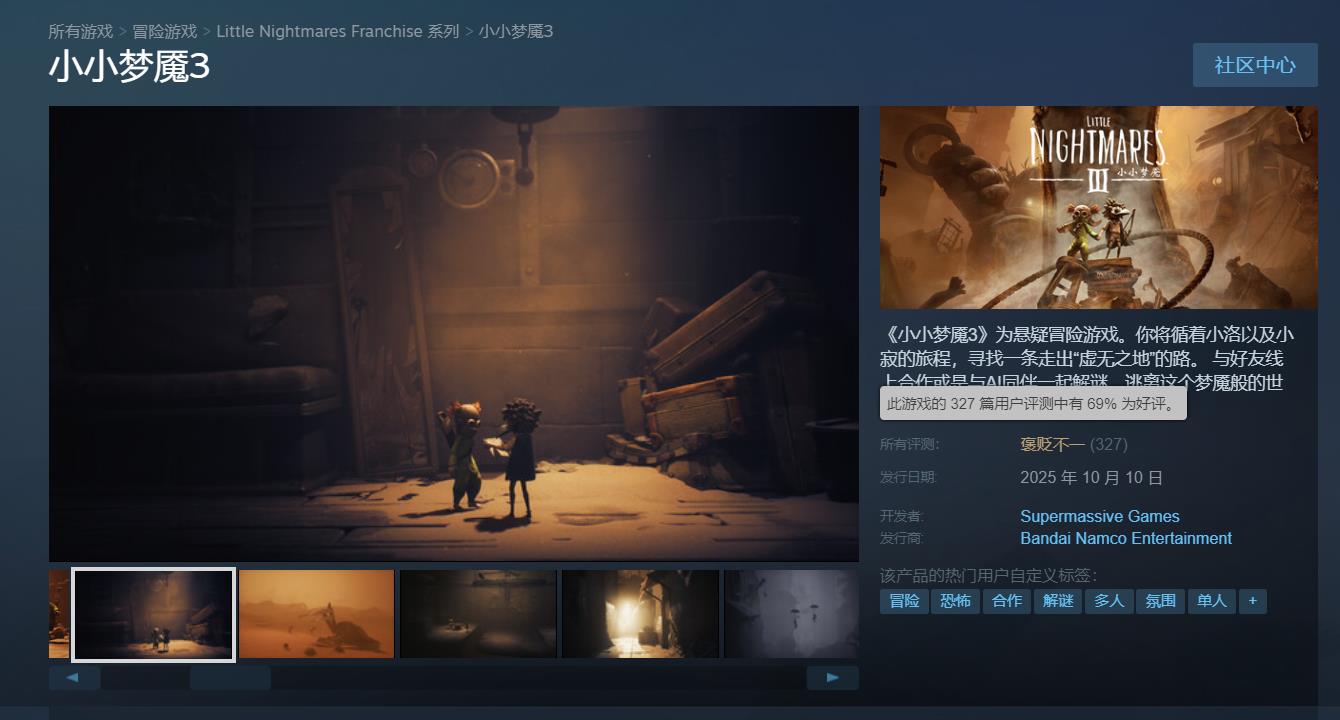The height and width of the screenshot is (720, 1340).
Task: Select the dark room screenshot thumbnail
Action: click(x=478, y=614)
